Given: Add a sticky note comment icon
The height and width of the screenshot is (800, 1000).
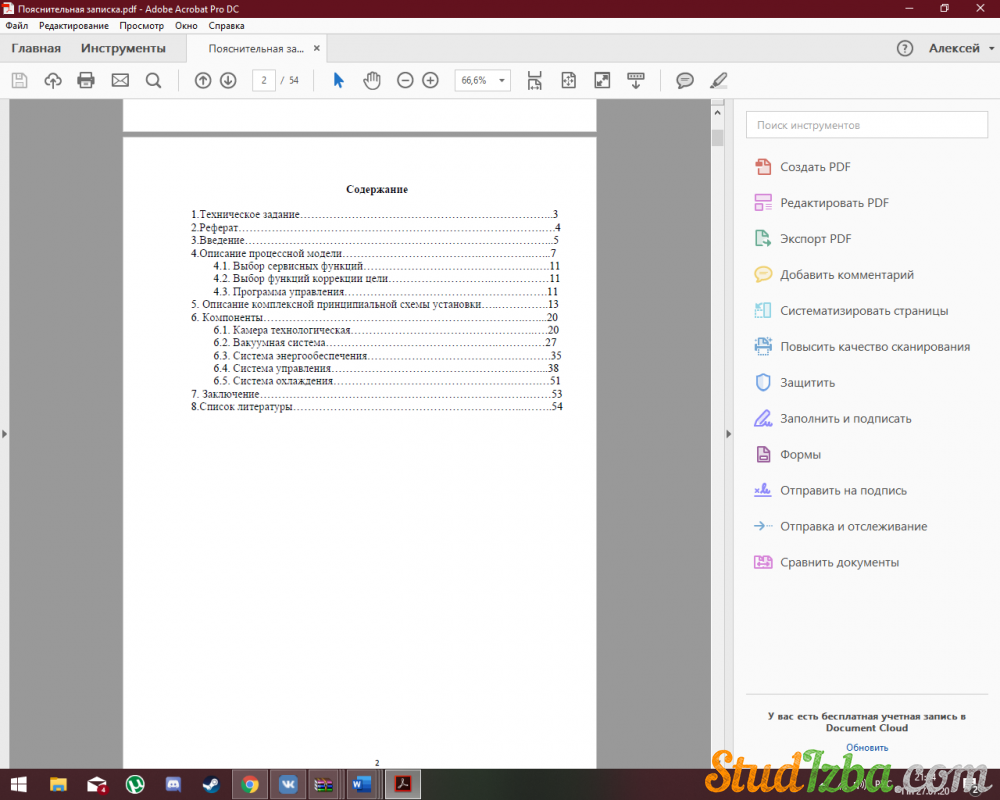Looking at the screenshot, I should coord(685,80).
